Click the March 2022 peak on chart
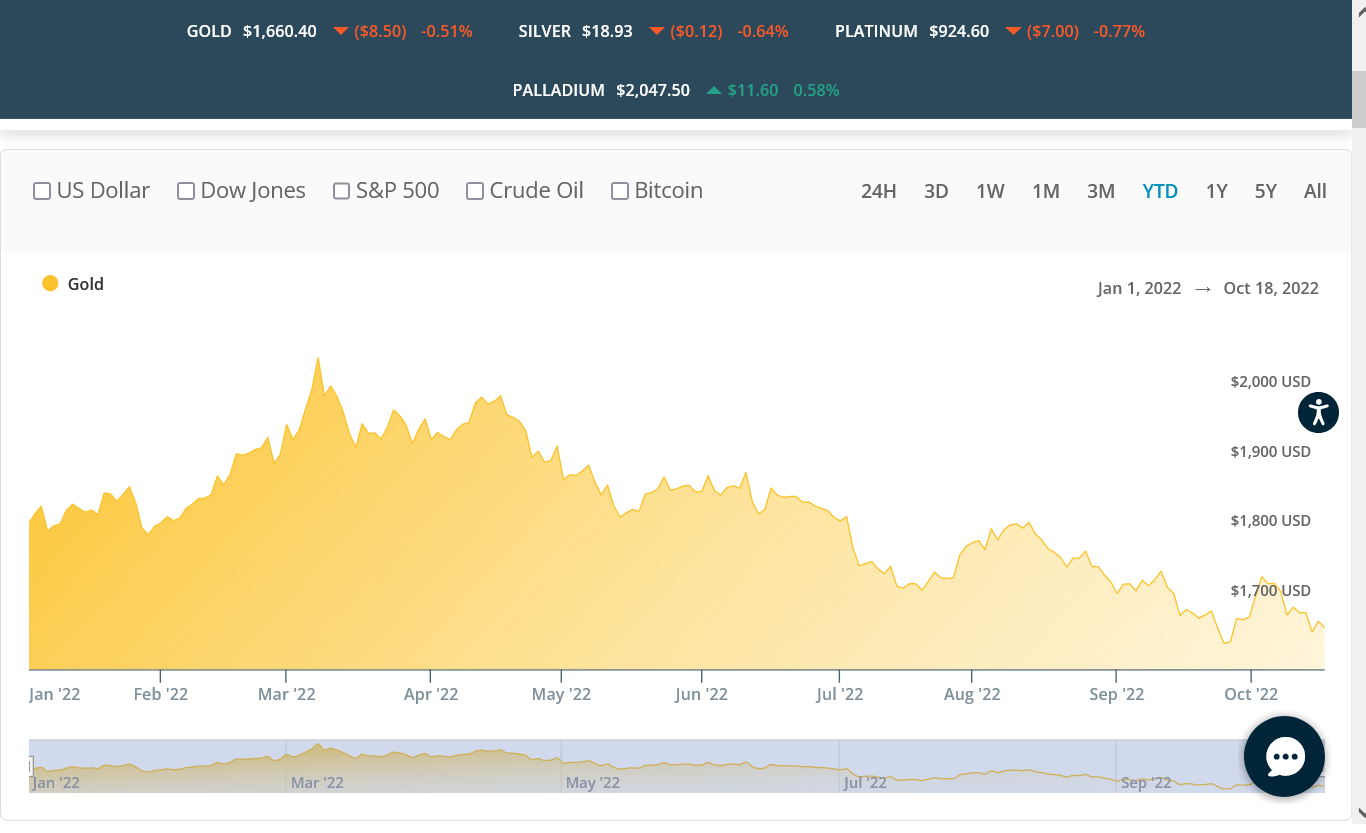 click(x=318, y=358)
